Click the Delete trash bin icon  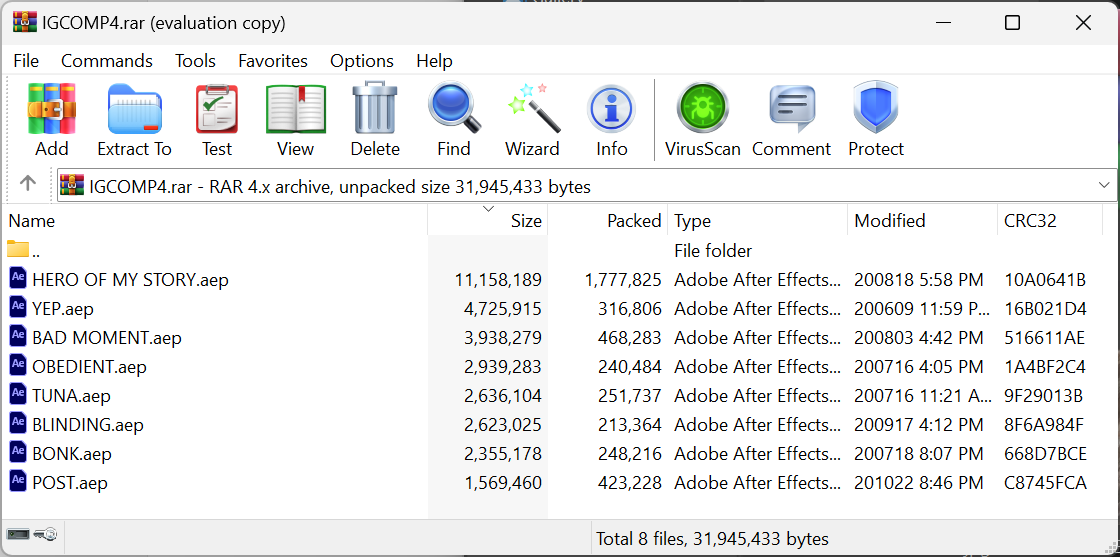(375, 110)
